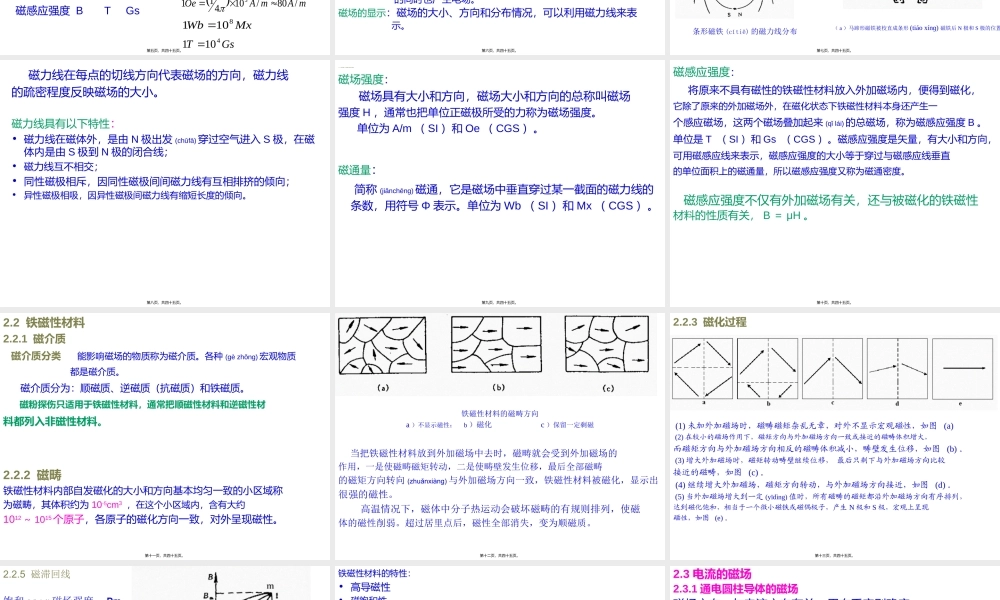1000x600 pixels.
Task: Click magnetic domain figure (b)
Action: (x=496, y=345)
